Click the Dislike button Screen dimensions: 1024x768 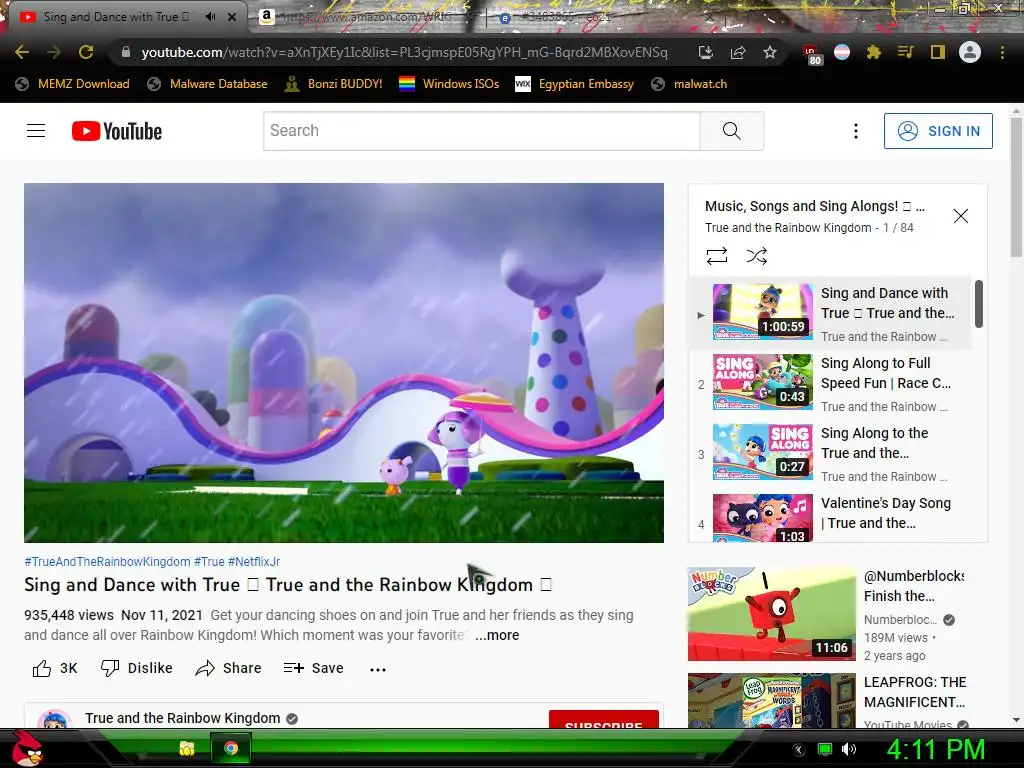click(x=136, y=668)
